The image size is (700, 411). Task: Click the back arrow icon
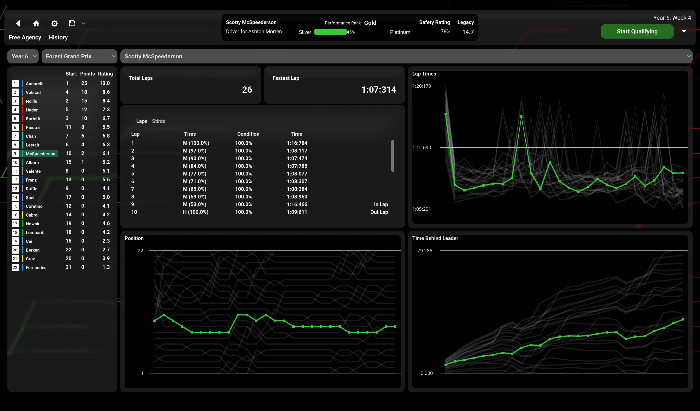click(18, 22)
